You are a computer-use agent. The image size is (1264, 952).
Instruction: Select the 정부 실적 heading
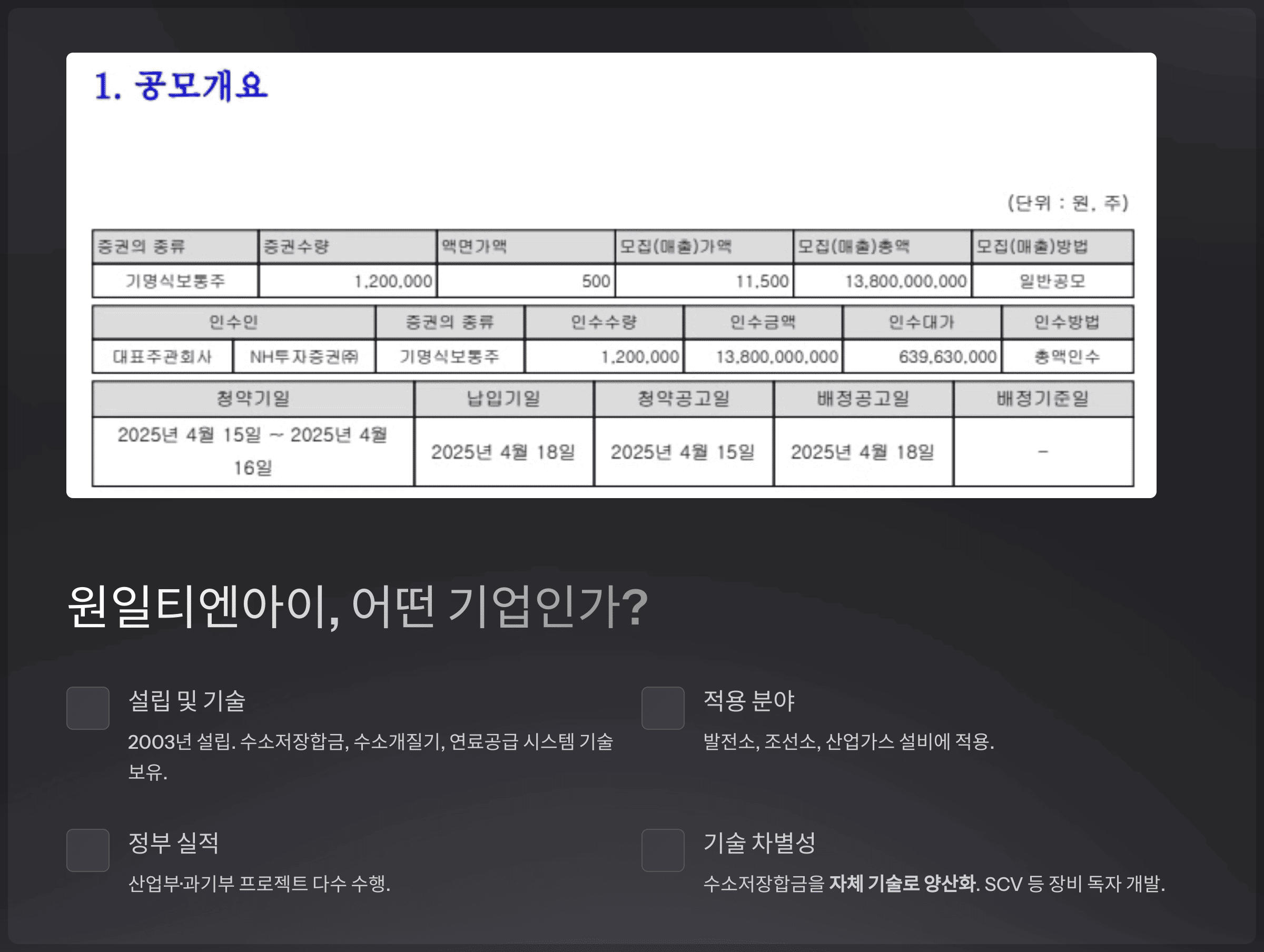173,842
